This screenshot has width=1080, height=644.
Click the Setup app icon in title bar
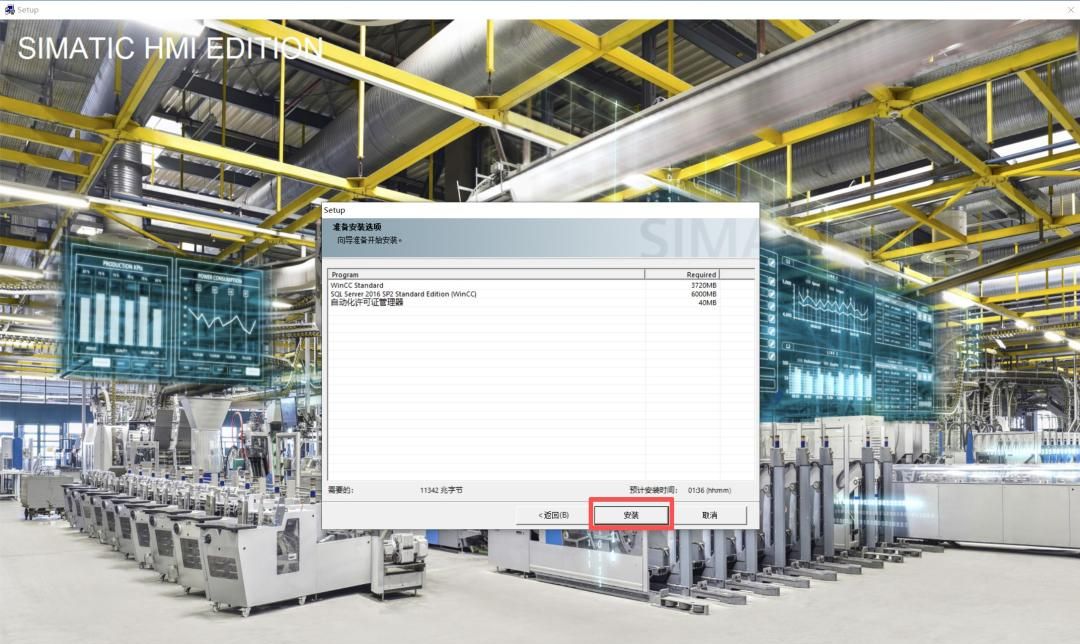pyautogui.click(x=9, y=9)
